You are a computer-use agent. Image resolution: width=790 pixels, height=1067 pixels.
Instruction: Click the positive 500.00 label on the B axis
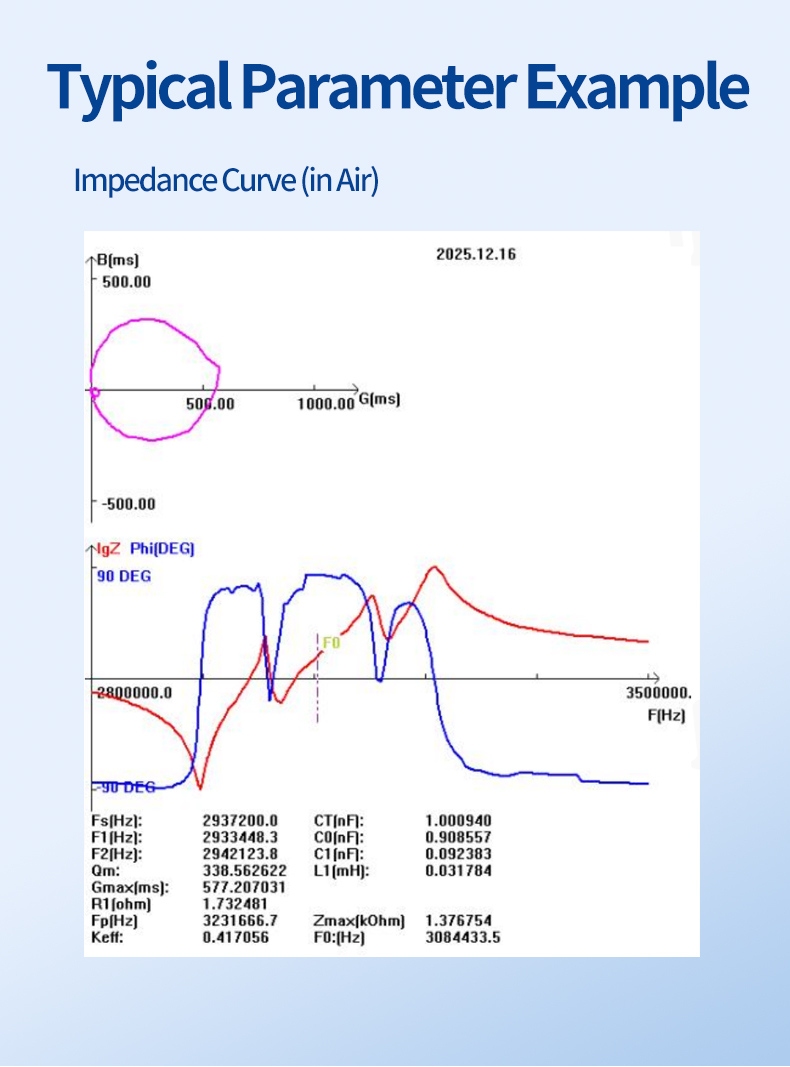coord(127,282)
